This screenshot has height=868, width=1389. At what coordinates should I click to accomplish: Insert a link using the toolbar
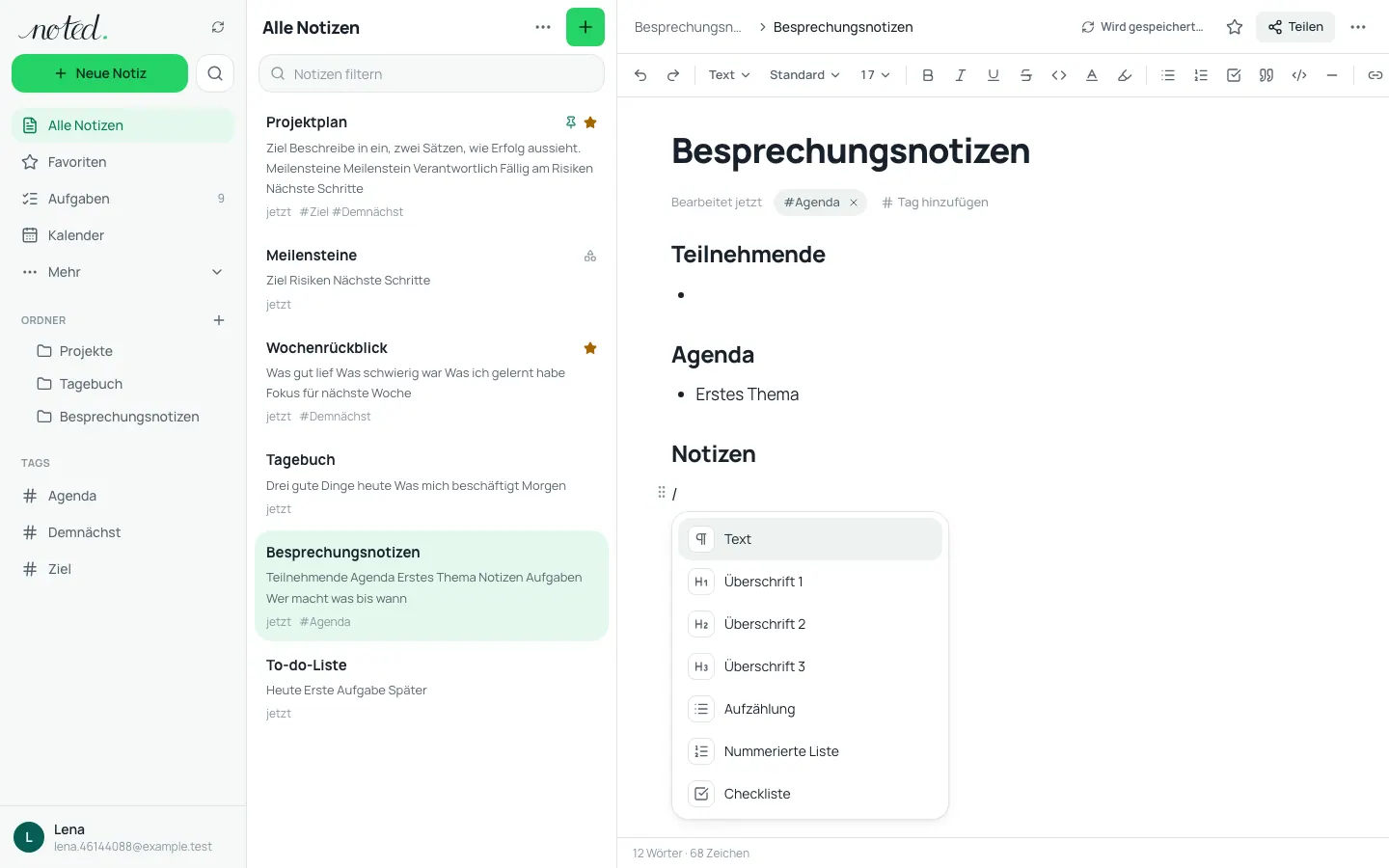(1375, 75)
